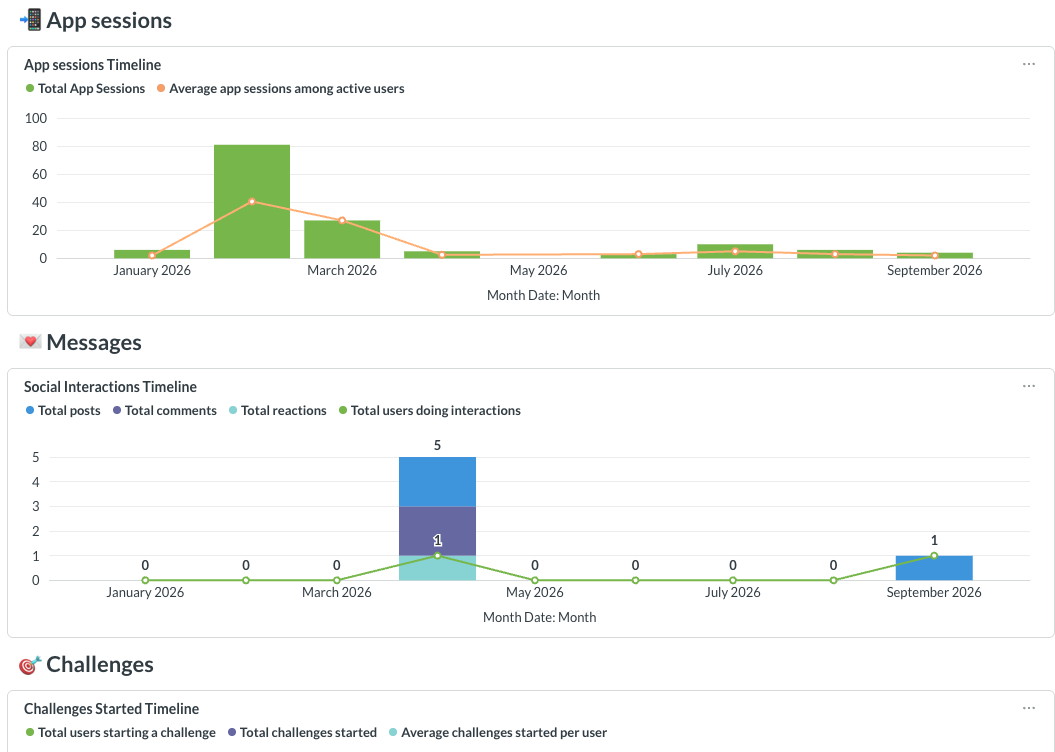The width and height of the screenshot is (1055, 752).
Task: Toggle the Total challenges started legend
Action: coord(302,732)
